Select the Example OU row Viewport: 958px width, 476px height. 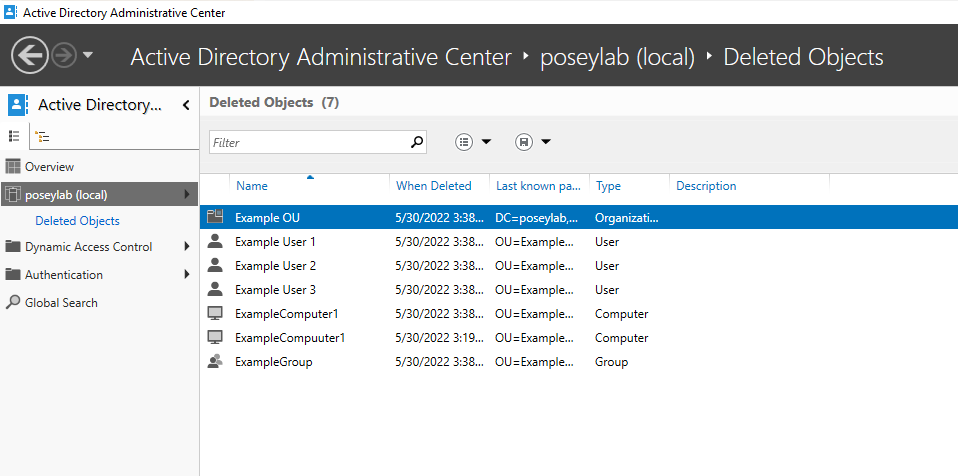[x=579, y=218]
